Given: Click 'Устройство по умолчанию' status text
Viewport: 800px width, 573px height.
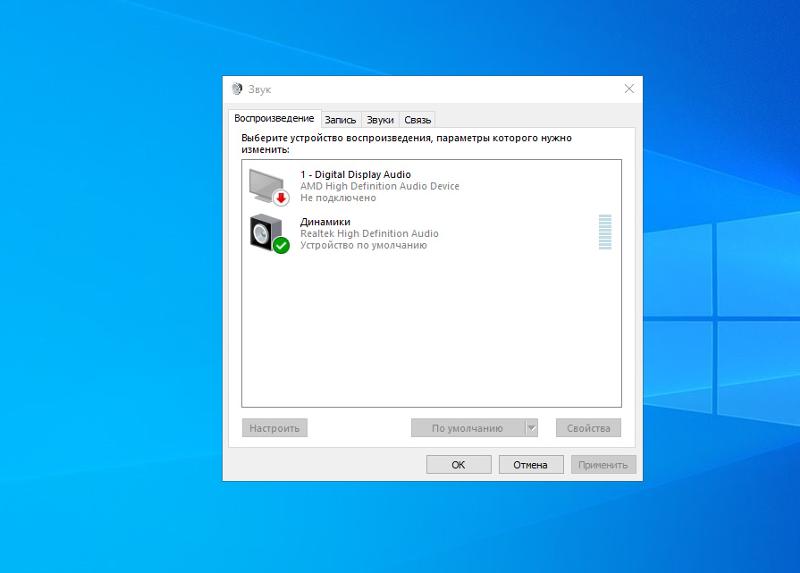Looking at the screenshot, I should click(x=363, y=245).
